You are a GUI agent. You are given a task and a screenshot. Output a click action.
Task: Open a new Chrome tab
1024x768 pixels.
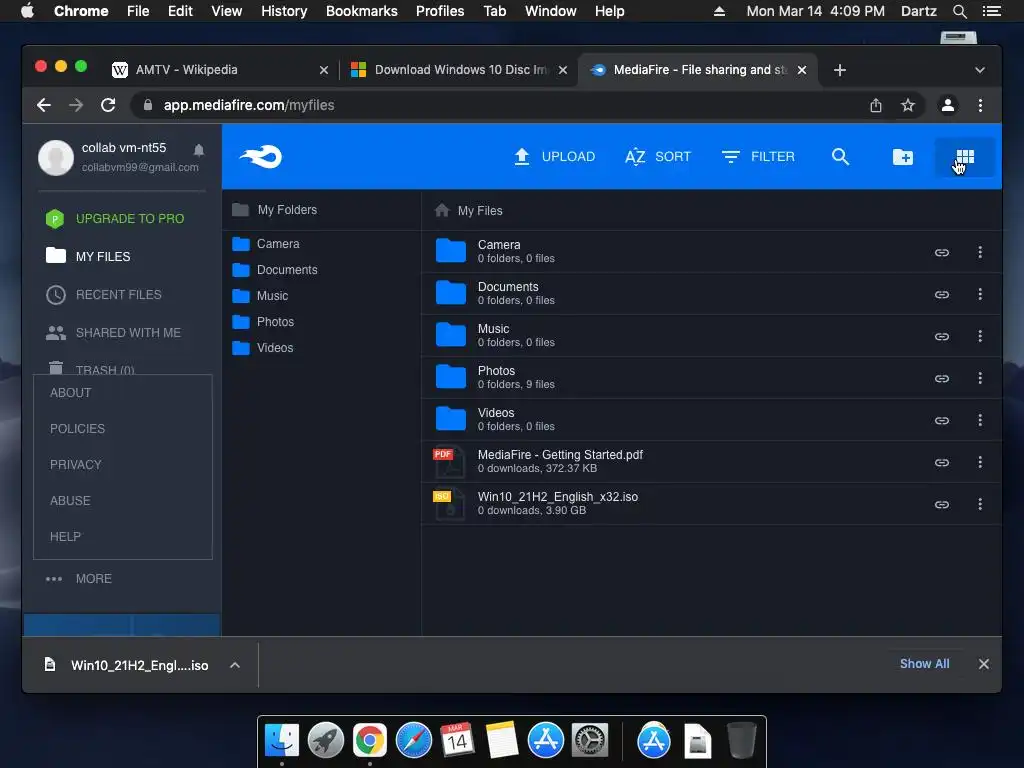tap(840, 70)
